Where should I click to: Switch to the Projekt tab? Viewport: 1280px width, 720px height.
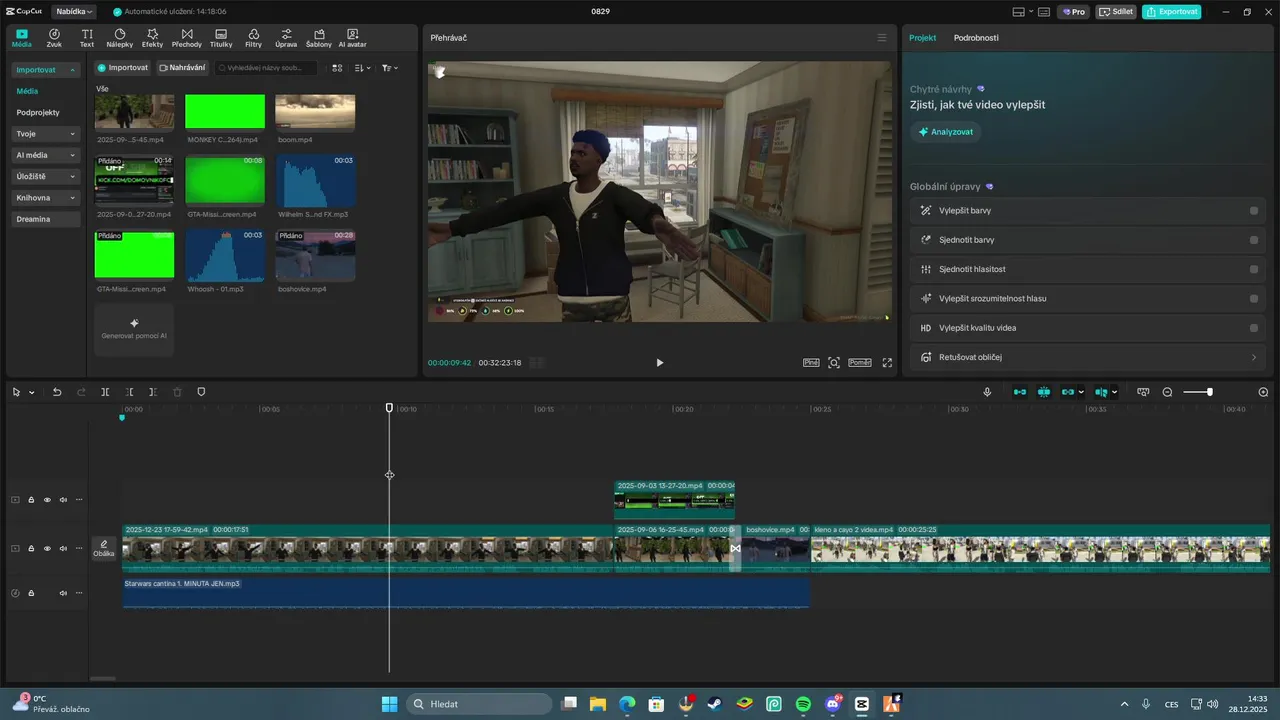pyautogui.click(x=922, y=38)
